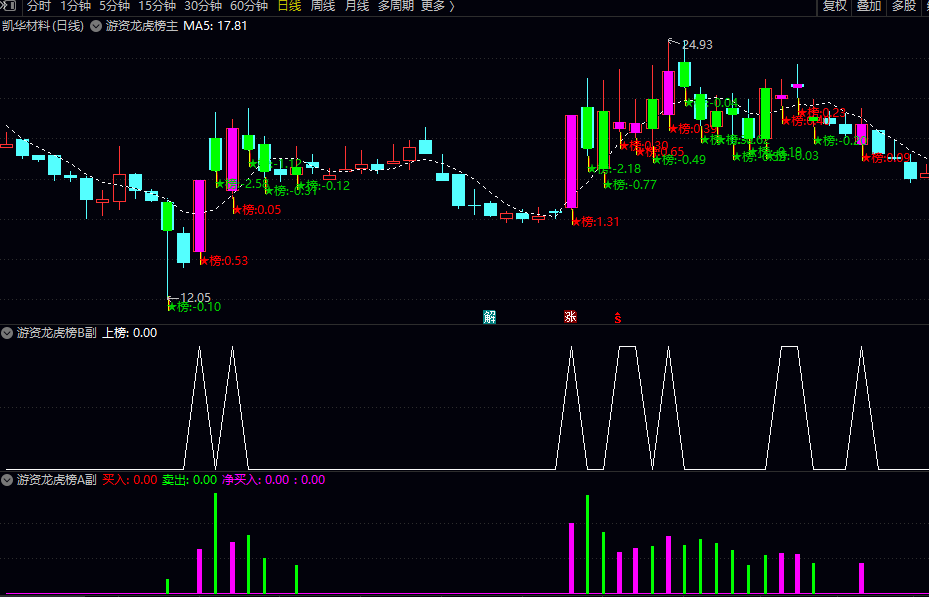
Task: Switch to the 30分钟 period tab
Action: click(x=203, y=7)
